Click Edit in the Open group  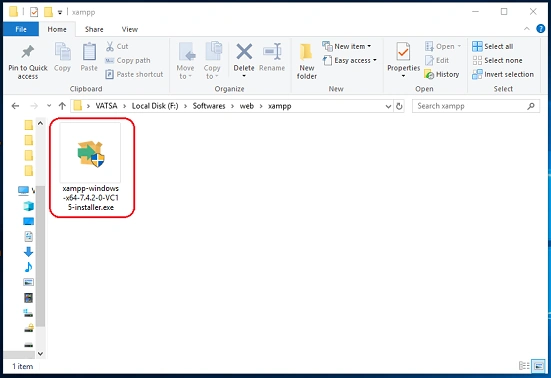(x=437, y=60)
